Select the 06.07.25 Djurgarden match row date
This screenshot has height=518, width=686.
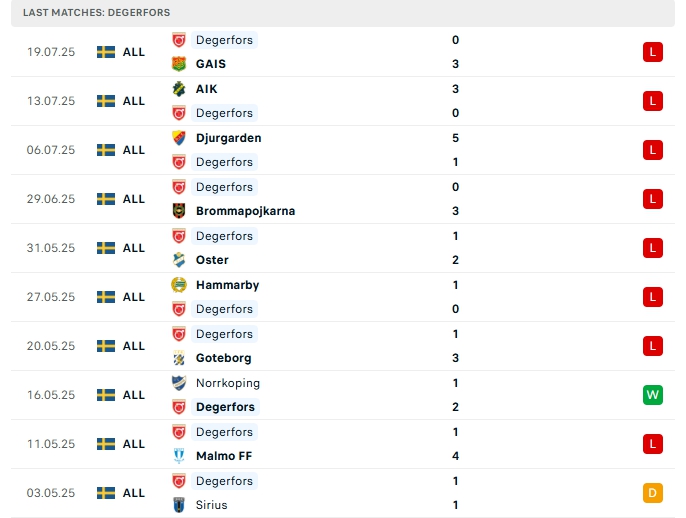click(51, 150)
